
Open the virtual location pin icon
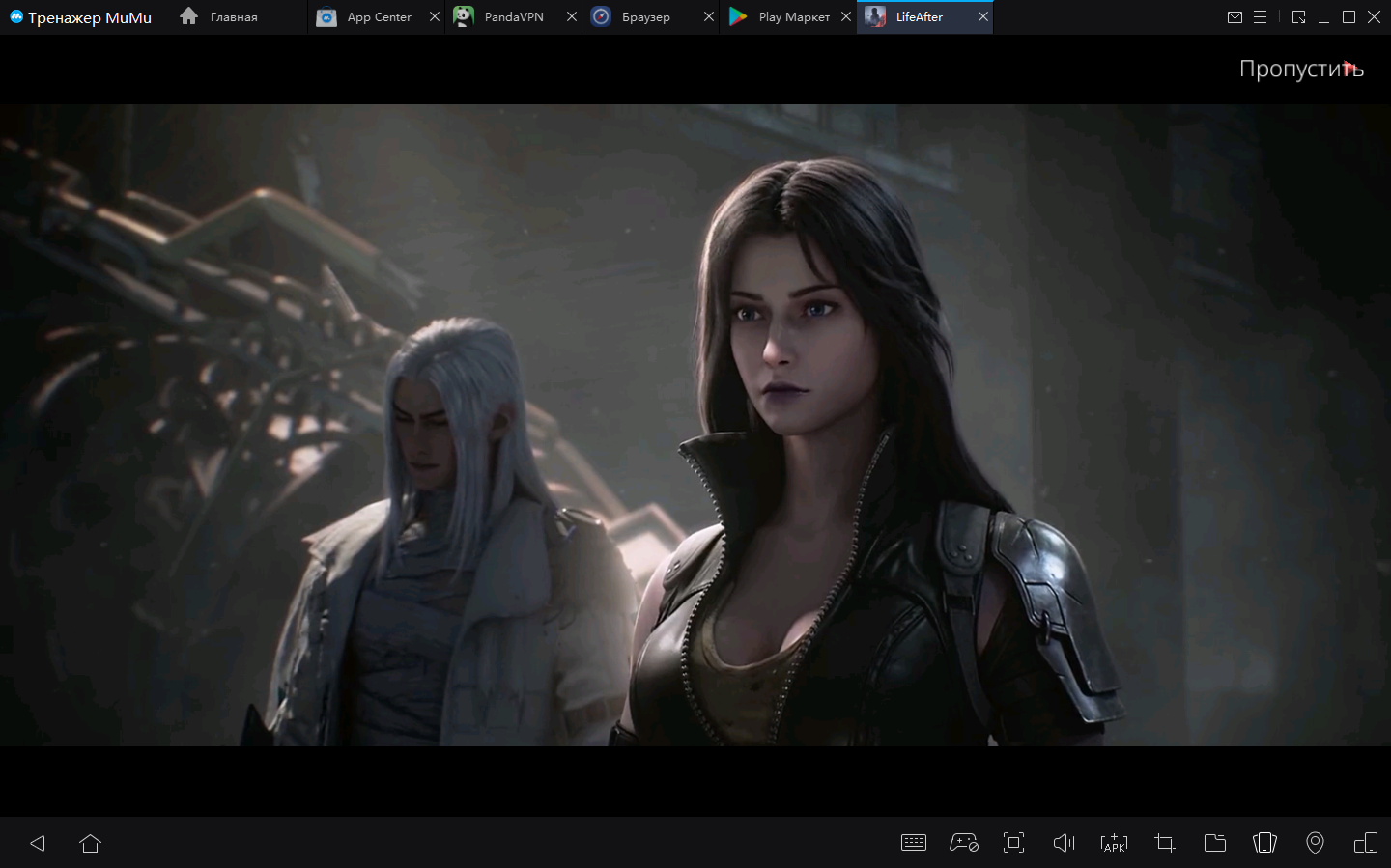pos(1315,843)
